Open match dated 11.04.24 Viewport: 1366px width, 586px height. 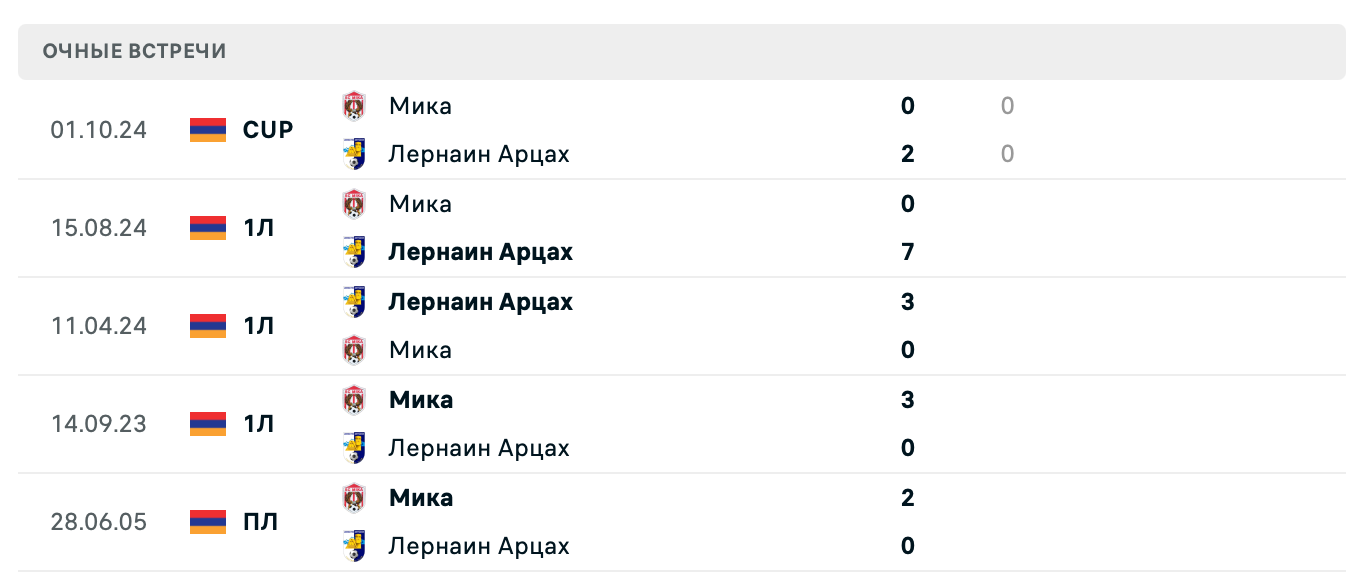pos(99,326)
